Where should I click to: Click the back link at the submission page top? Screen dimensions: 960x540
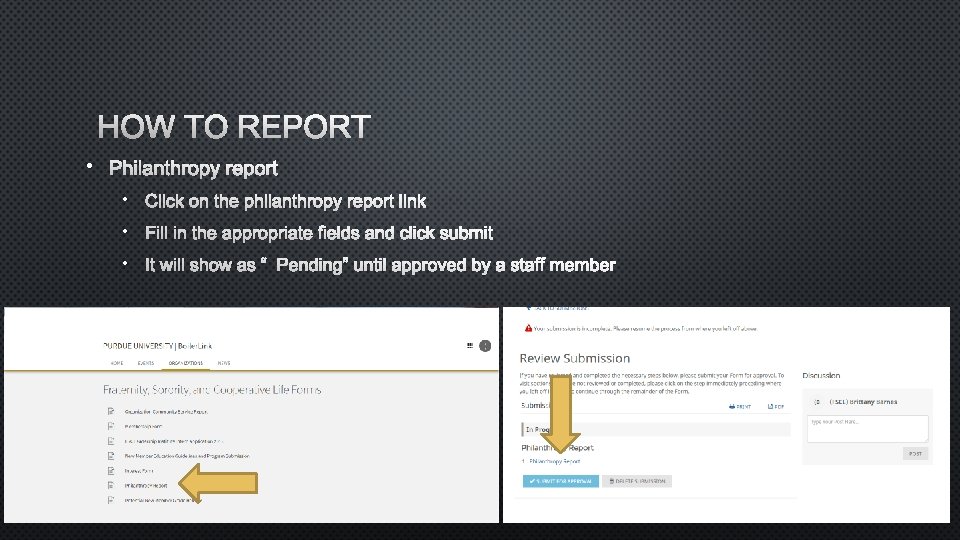(x=560, y=309)
